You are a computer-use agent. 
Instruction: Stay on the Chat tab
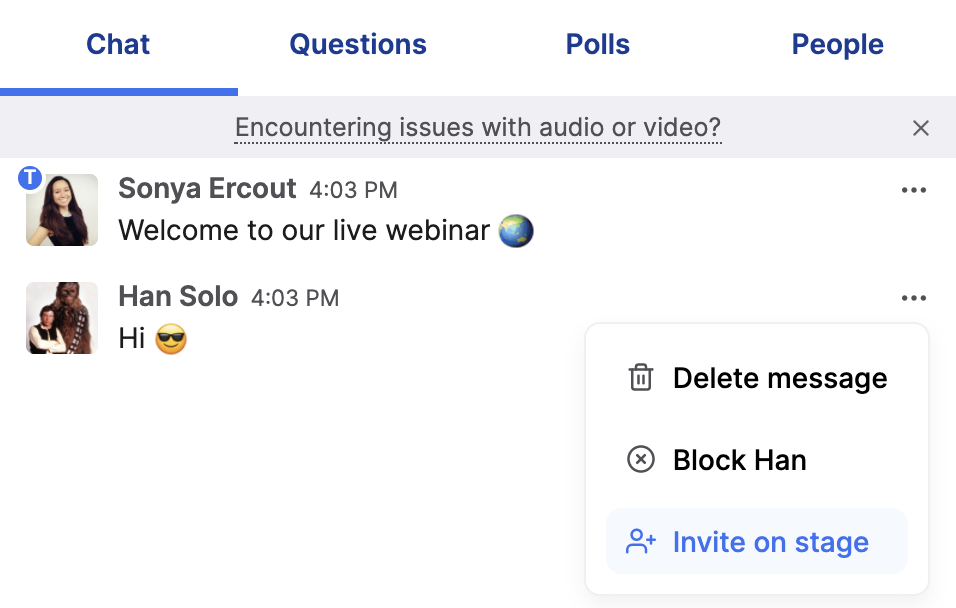tap(118, 44)
